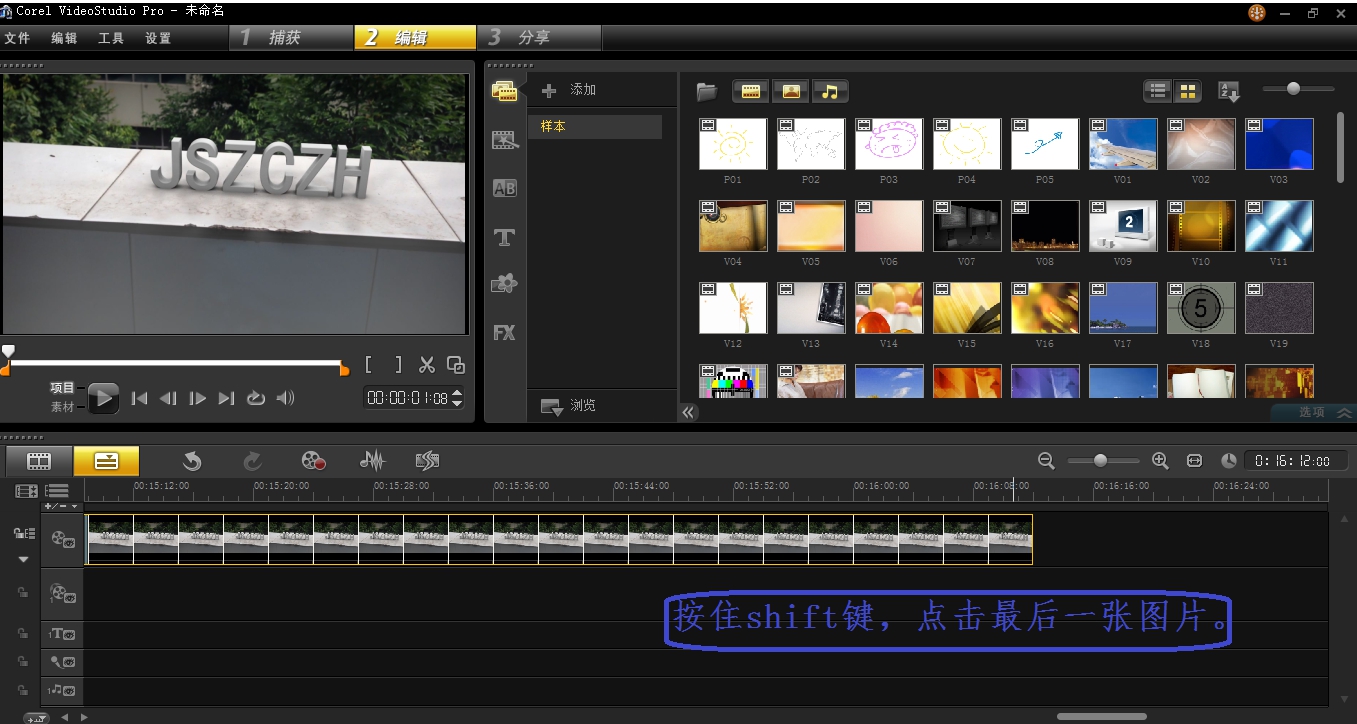Toggle ripple editing lock on video track
The height and width of the screenshot is (724, 1357).
25,534
